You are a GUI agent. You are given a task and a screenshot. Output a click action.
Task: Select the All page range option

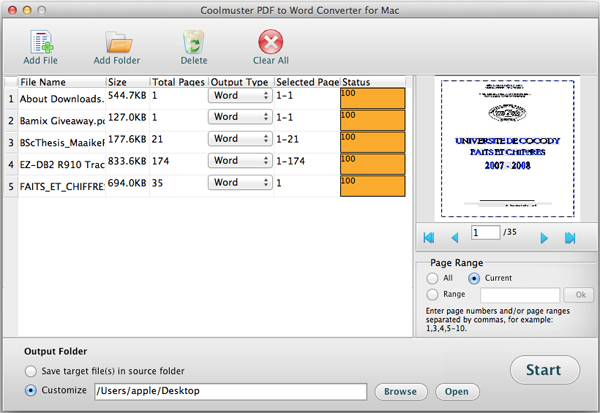432,278
